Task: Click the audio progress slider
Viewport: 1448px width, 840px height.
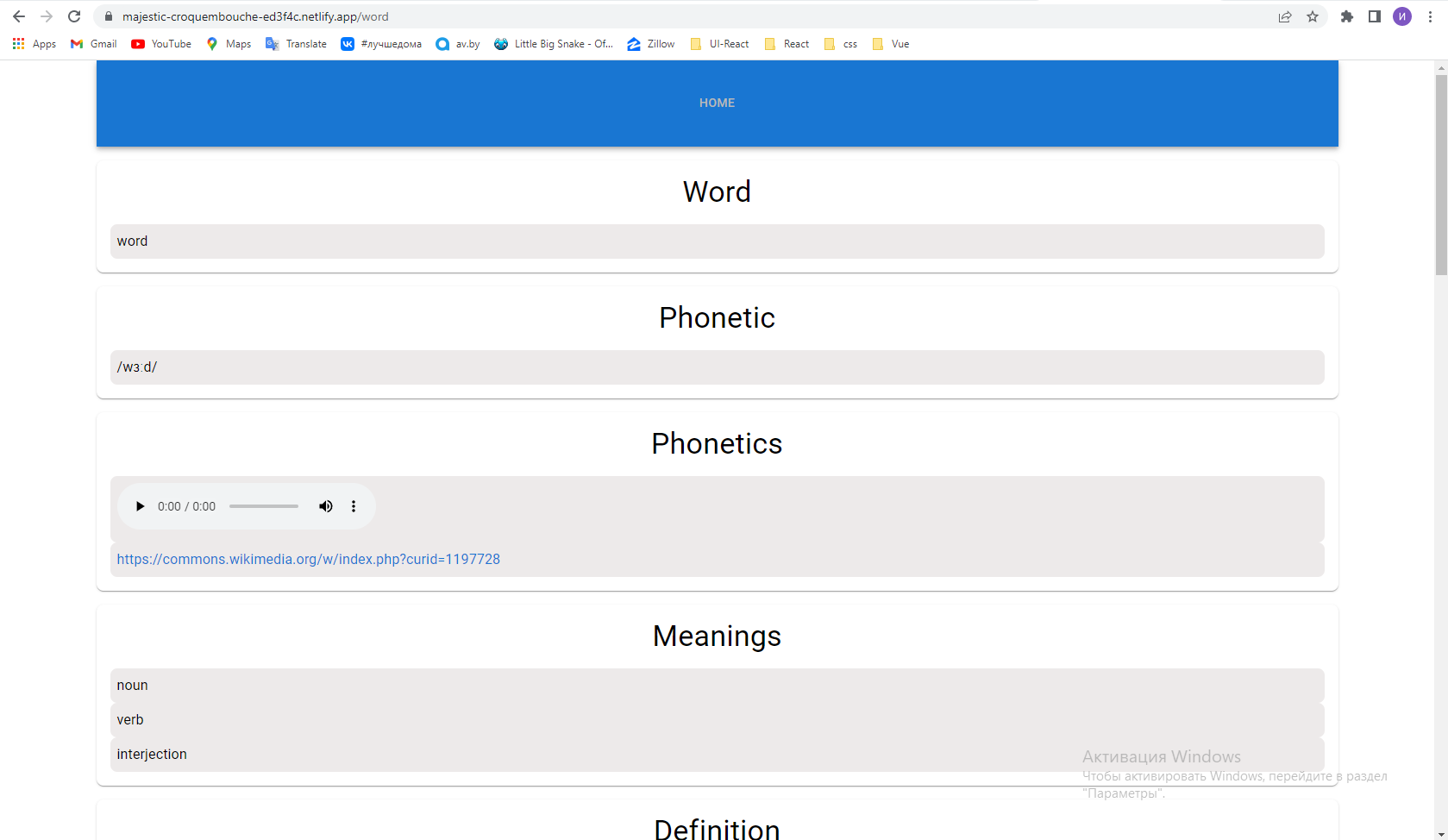Action: point(264,506)
